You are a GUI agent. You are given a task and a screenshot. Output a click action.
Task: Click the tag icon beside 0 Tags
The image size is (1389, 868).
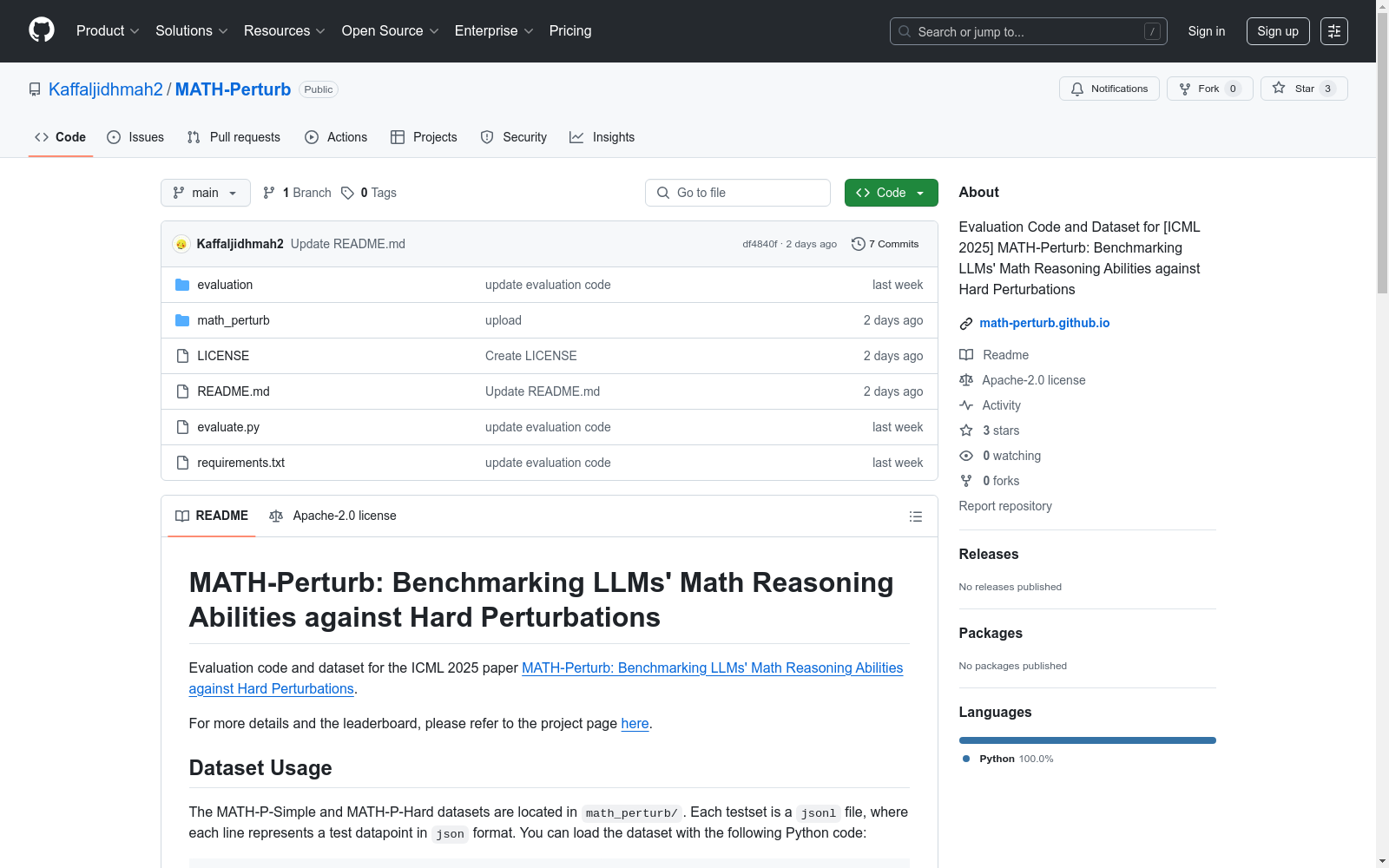[x=347, y=193]
